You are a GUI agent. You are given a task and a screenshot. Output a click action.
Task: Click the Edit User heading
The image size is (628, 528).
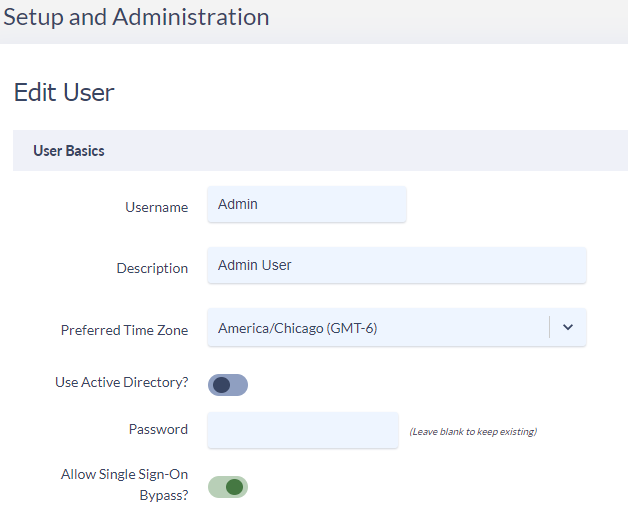(64, 93)
